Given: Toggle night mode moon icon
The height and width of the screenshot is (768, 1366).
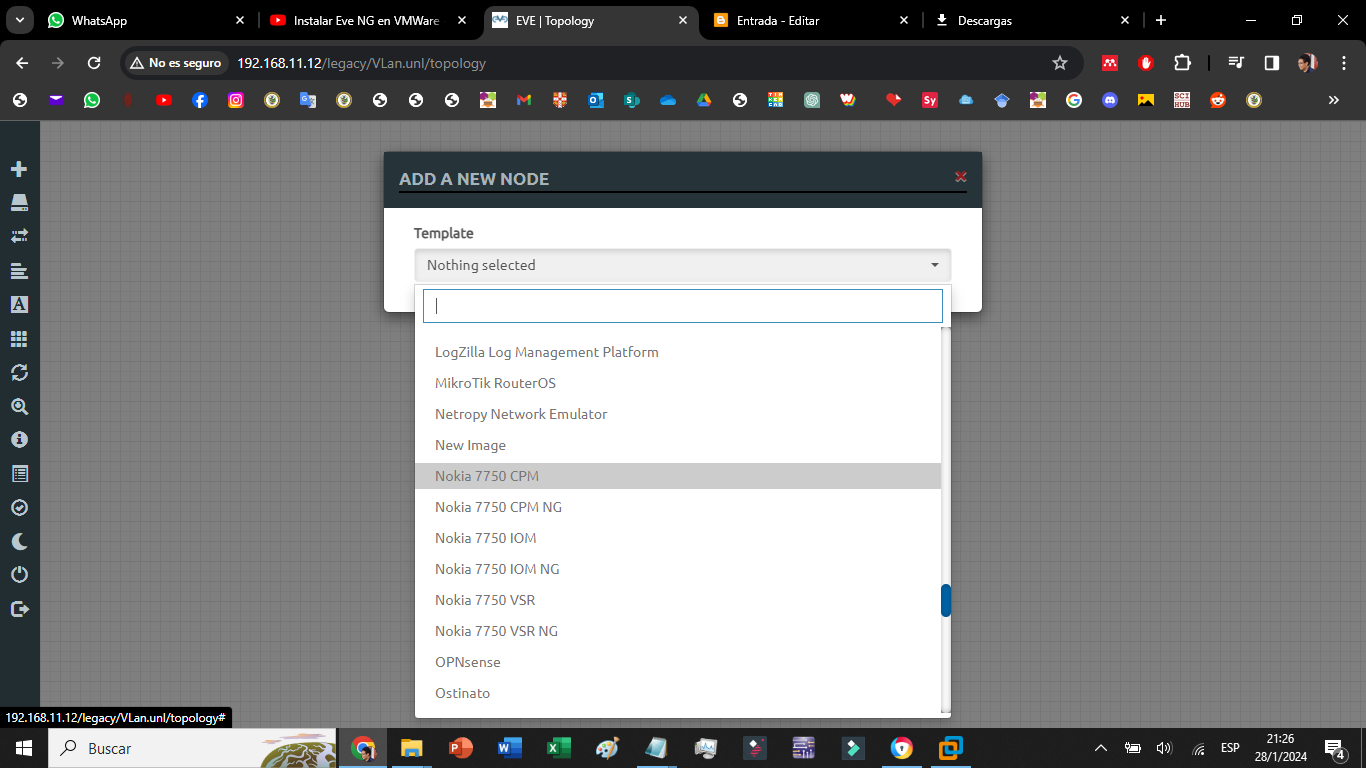Looking at the screenshot, I should [x=18, y=541].
